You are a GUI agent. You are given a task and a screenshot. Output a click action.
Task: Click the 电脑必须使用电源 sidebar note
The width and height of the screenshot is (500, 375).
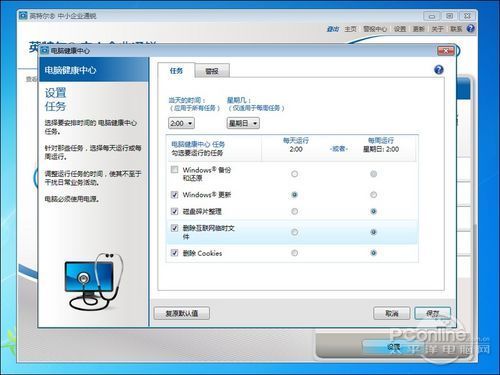(72, 199)
